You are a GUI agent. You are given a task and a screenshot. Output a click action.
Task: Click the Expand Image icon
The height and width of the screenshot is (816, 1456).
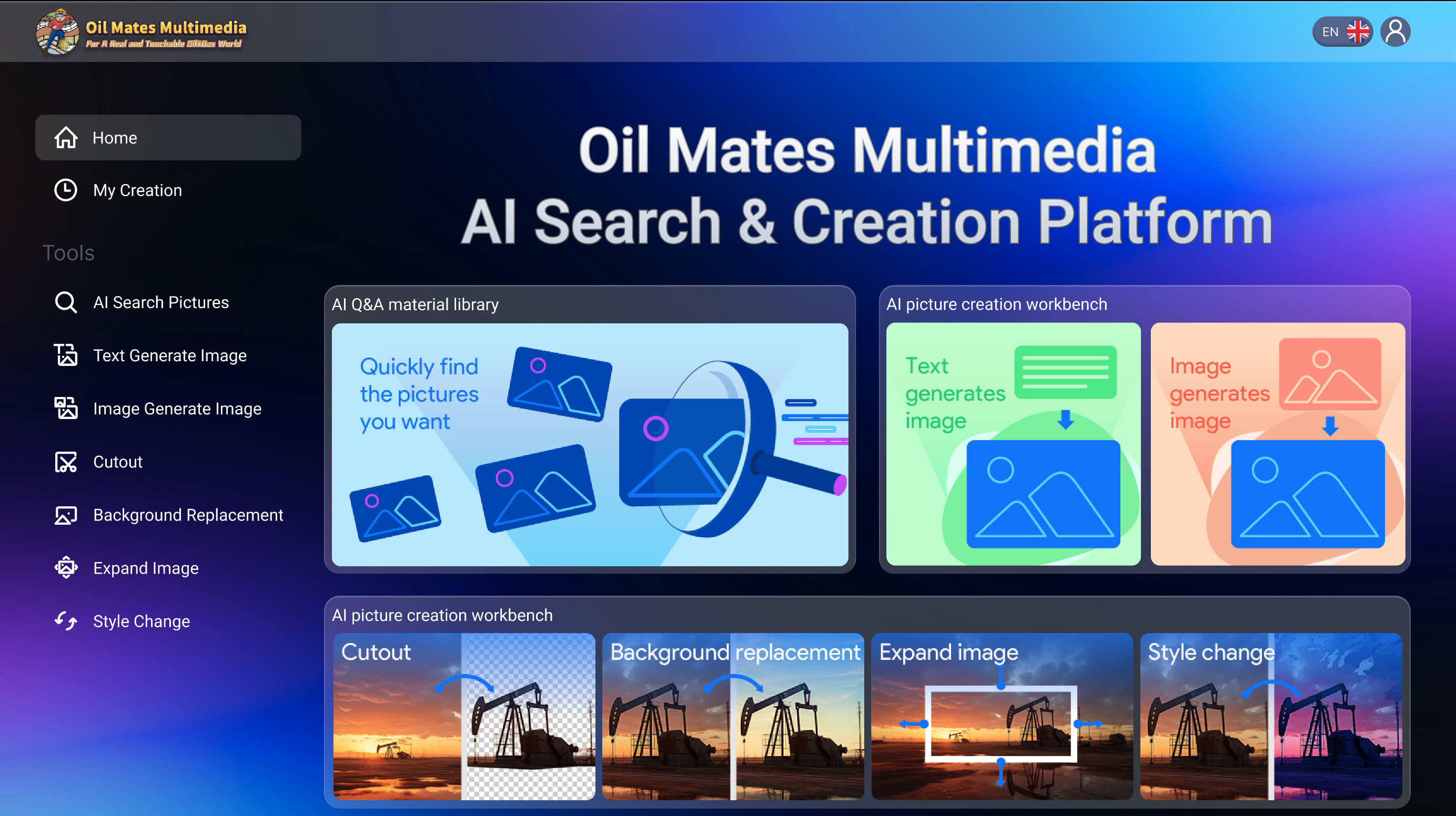(66, 567)
